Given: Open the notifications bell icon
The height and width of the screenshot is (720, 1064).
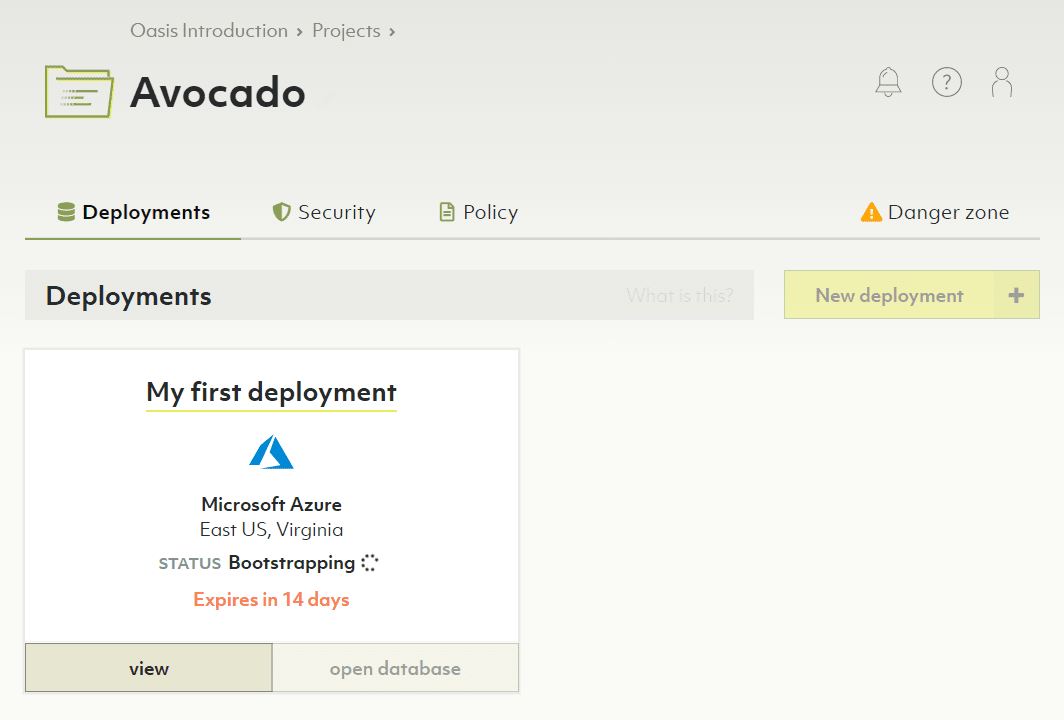Looking at the screenshot, I should click(888, 82).
